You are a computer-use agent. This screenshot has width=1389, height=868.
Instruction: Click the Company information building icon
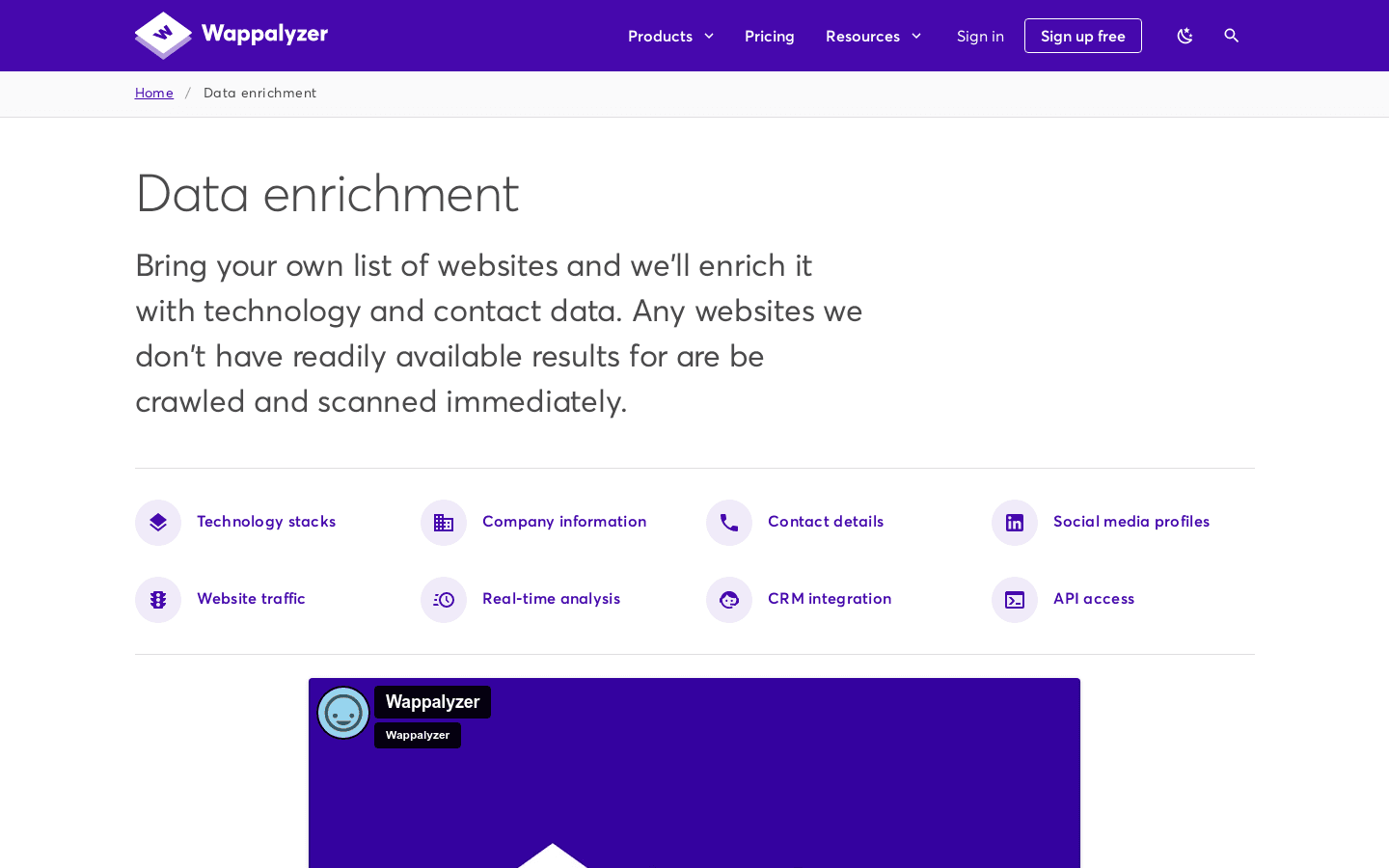(443, 522)
